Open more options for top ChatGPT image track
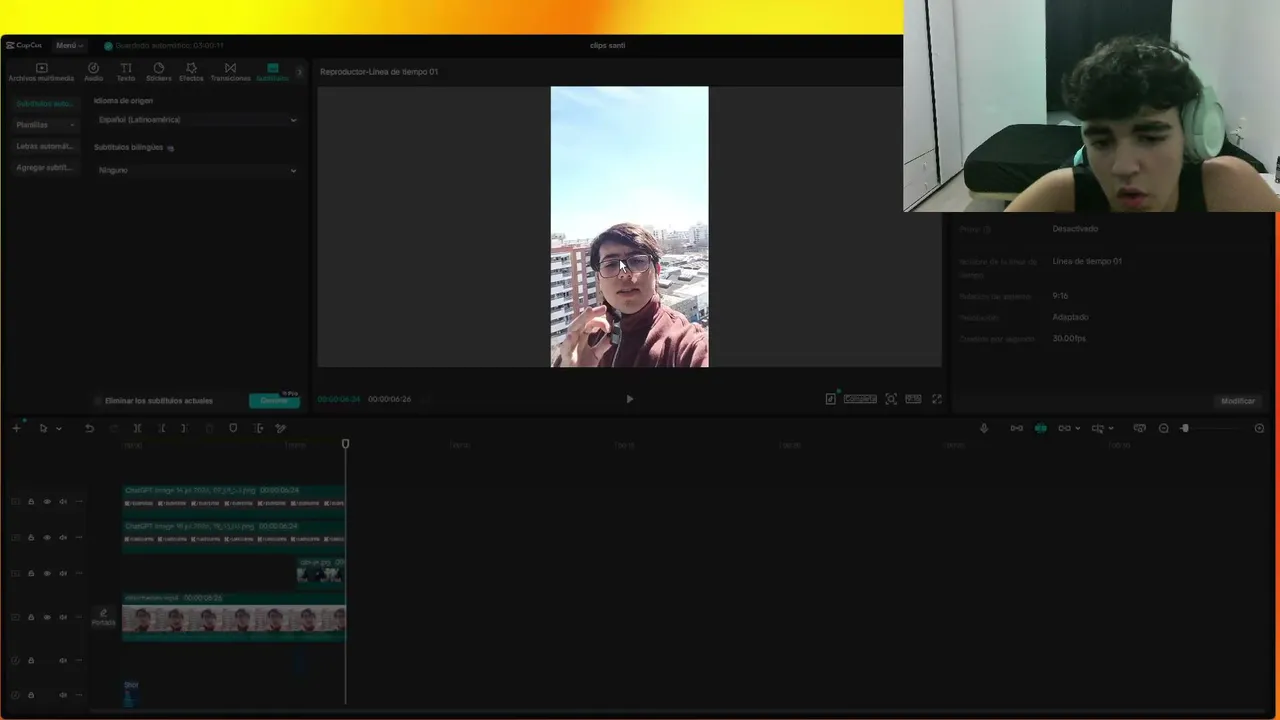The image size is (1280, 720). click(x=79, y=502)
